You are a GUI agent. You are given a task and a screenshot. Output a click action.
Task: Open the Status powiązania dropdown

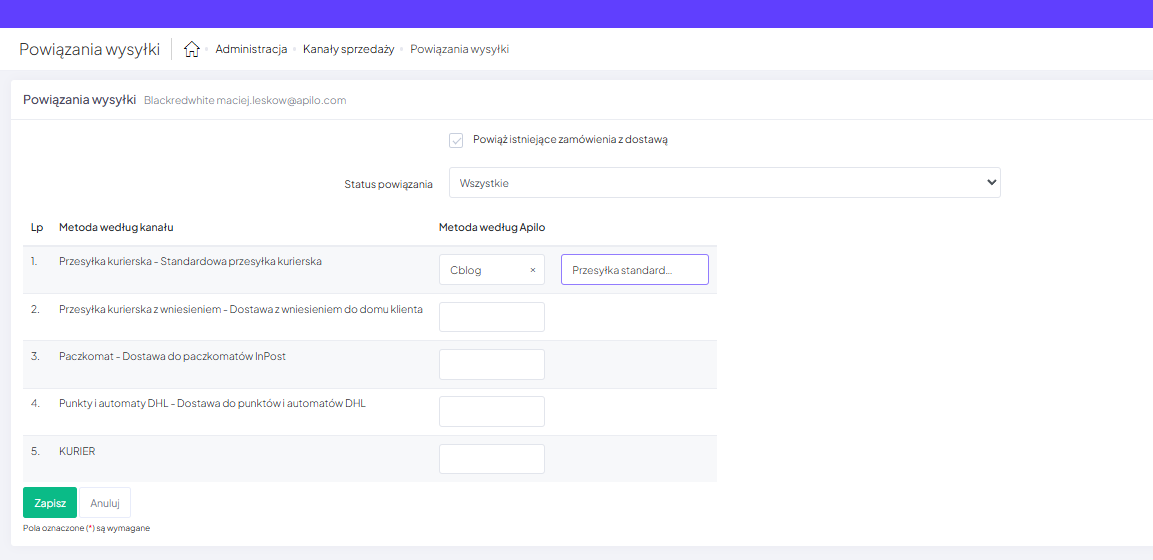[724, 183]
